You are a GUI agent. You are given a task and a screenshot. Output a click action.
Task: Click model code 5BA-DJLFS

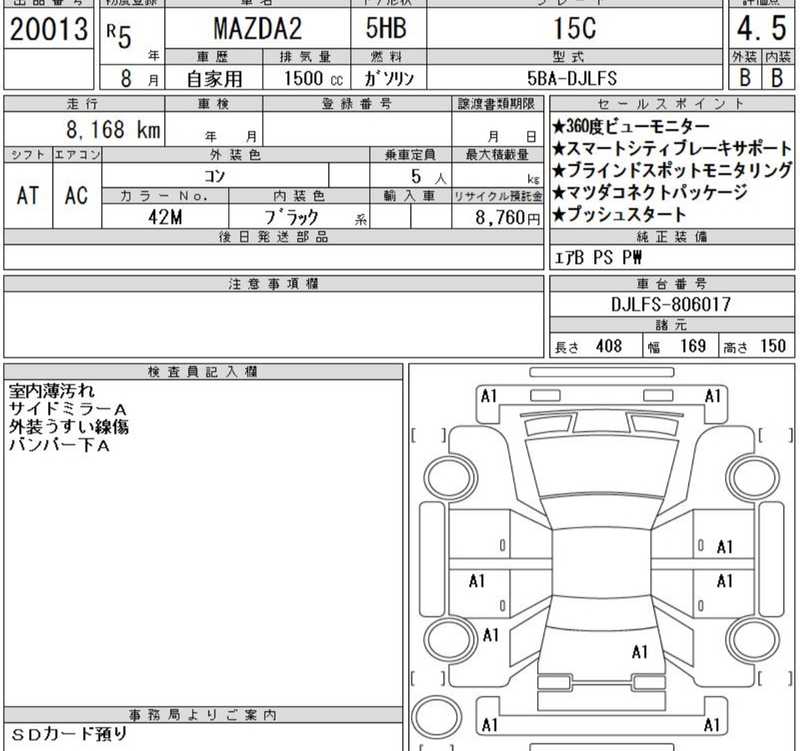(x=572, y=79)
